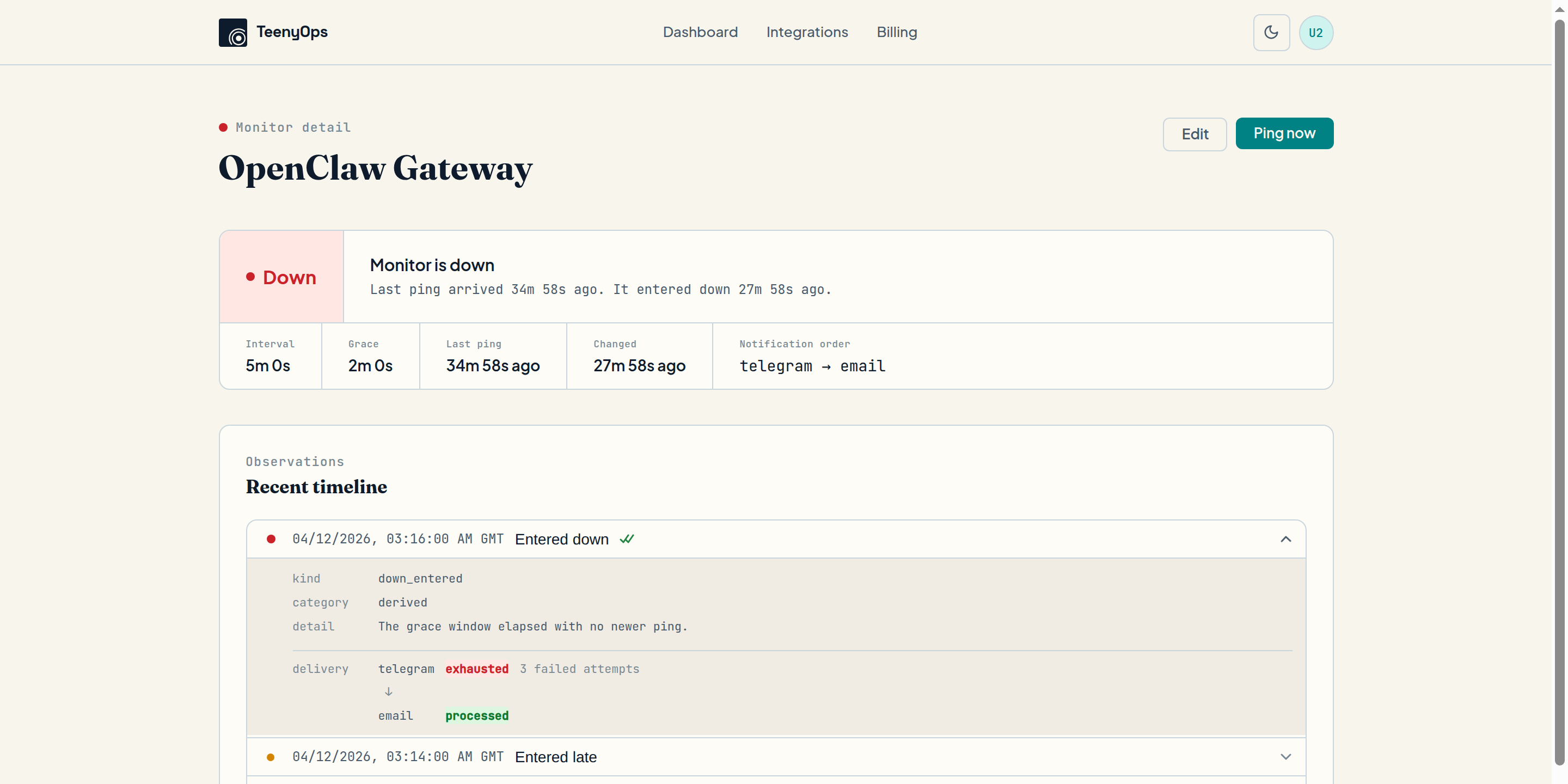Open the Billing section
This screenshot has height=784, width=1568.
897,32
